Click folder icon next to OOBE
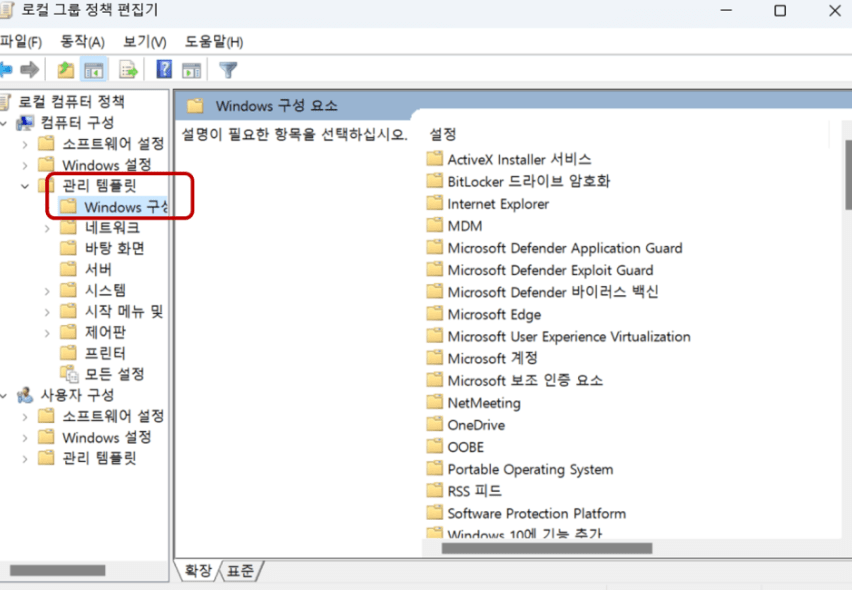This screenshot has height=590, width=852. (435, 447)
